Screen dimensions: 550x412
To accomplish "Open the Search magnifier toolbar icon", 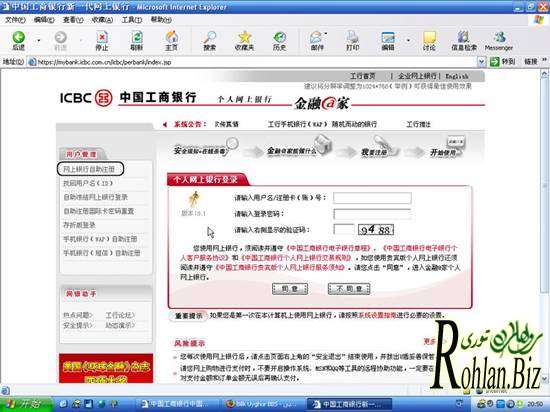I will tap(209, 41).
